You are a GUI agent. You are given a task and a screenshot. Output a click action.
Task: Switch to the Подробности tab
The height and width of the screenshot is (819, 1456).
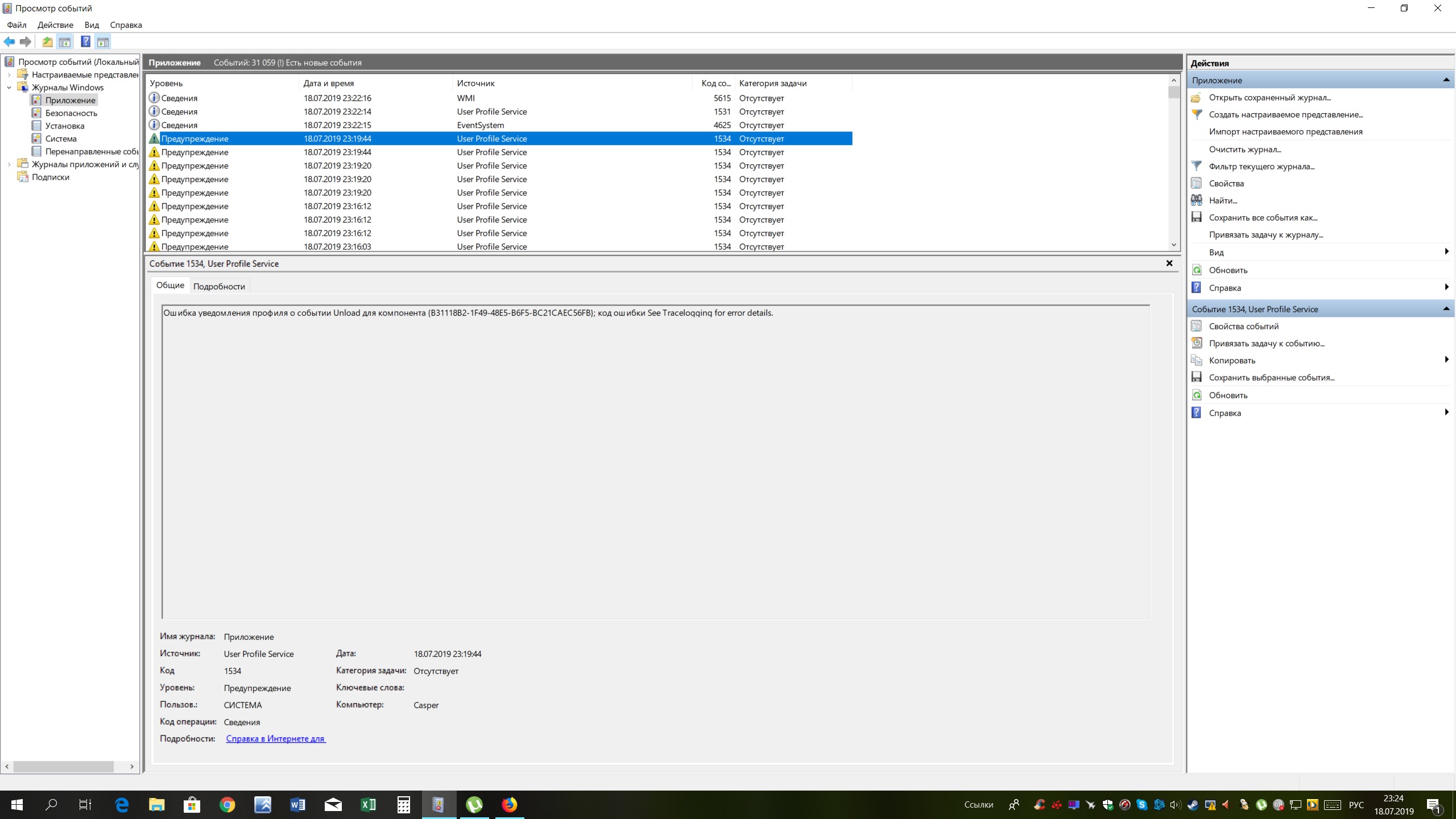[219, 286]
